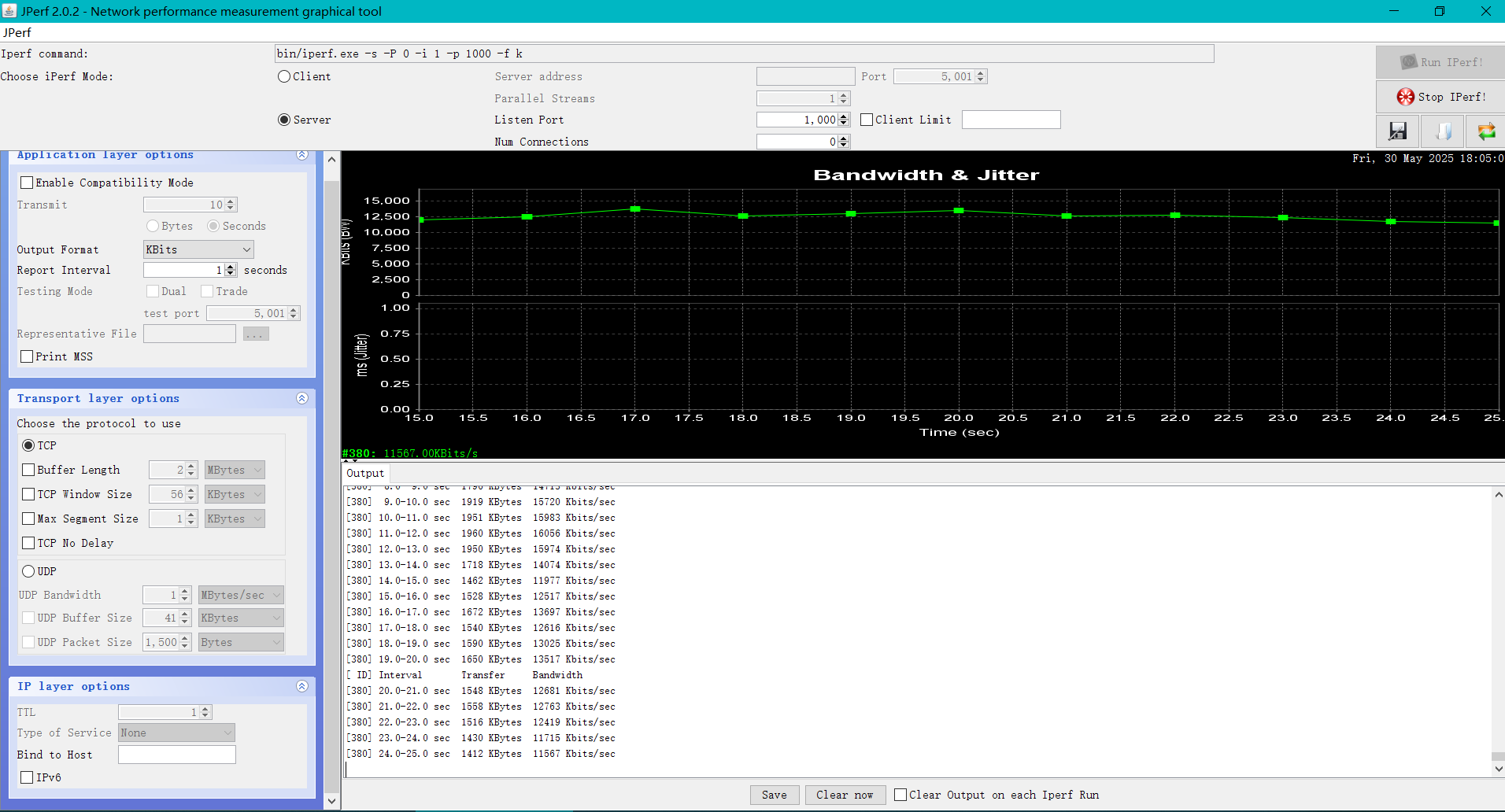This screenshot has width=1505, height=812.
Task: Open the Max Segment Size KBytes dropdown
Action: pos(235,519)
